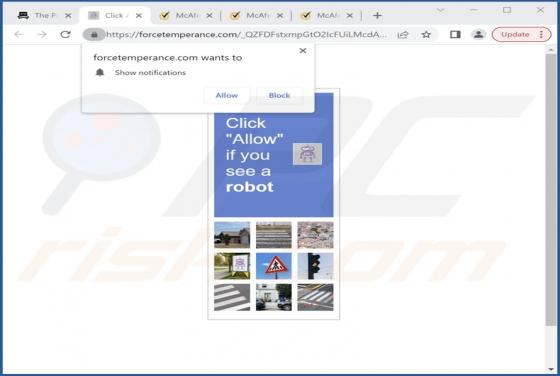Select the pedestrian warning sign thumbnail
Screen dimensions: 560x376
tap(274, 266)
